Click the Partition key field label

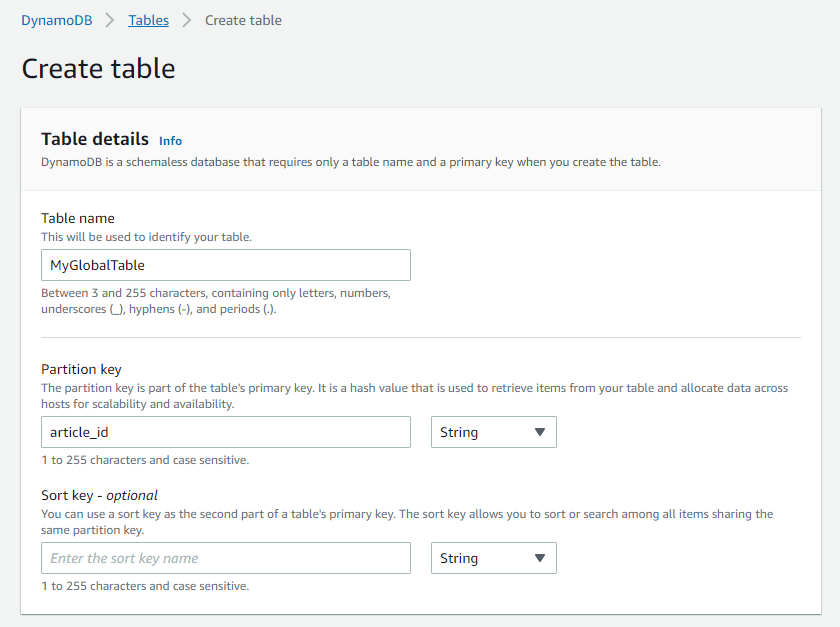pos(81,369)
